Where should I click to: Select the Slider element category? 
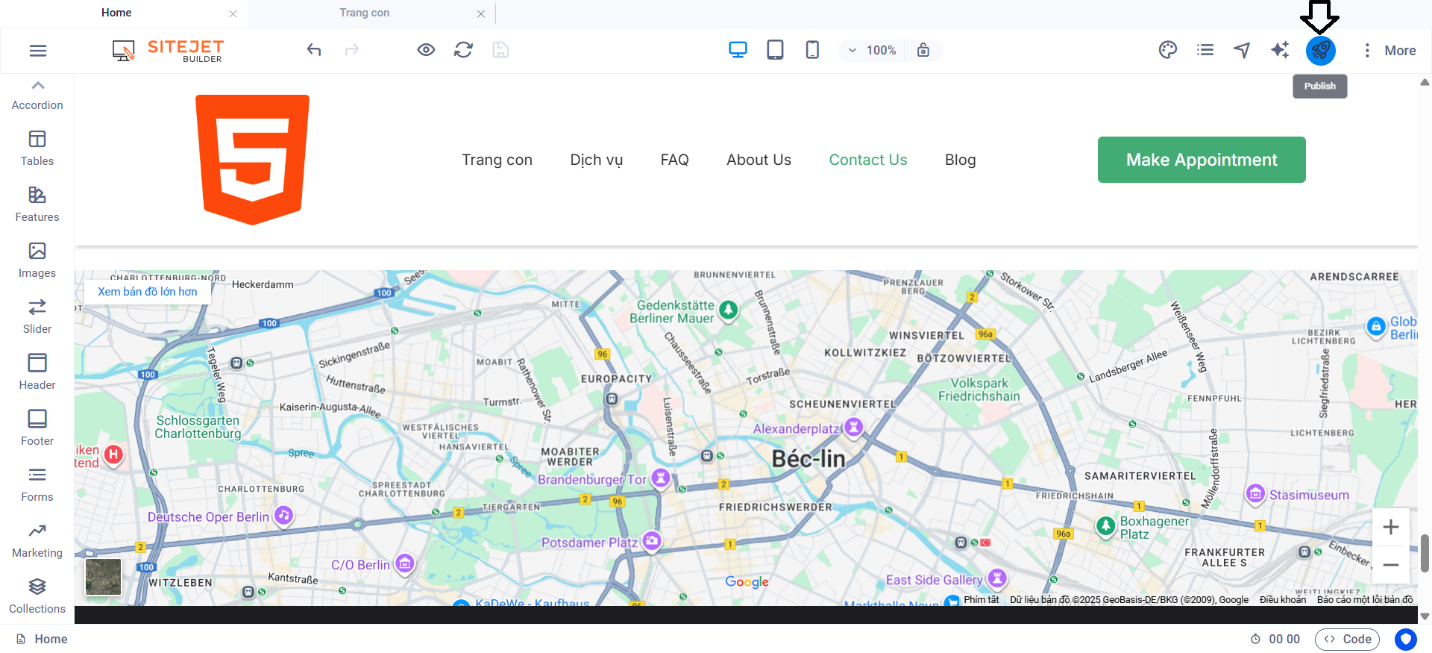(37, 315)
